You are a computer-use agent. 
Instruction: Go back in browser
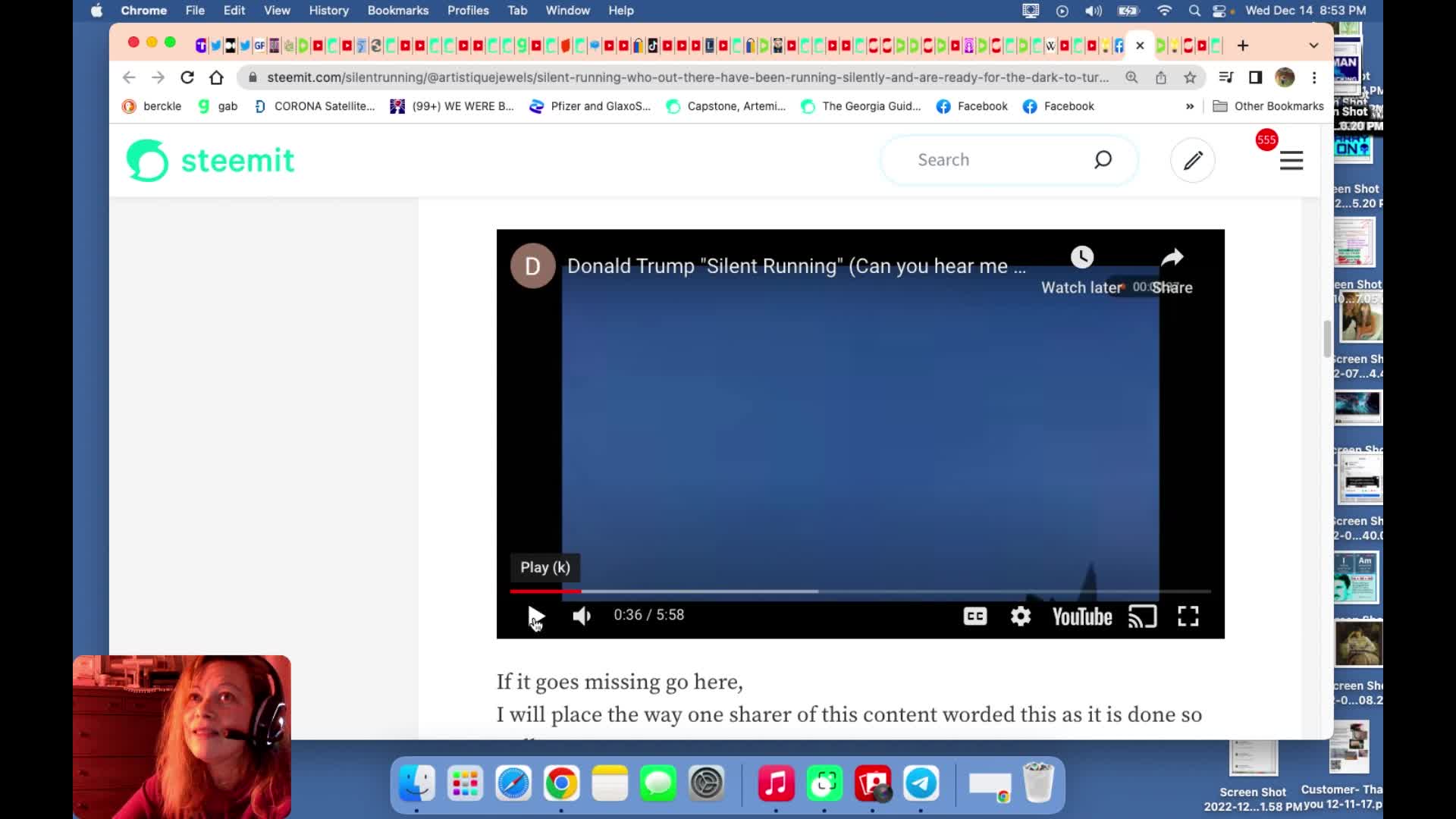pyautogui.click(x=129, y=77)
